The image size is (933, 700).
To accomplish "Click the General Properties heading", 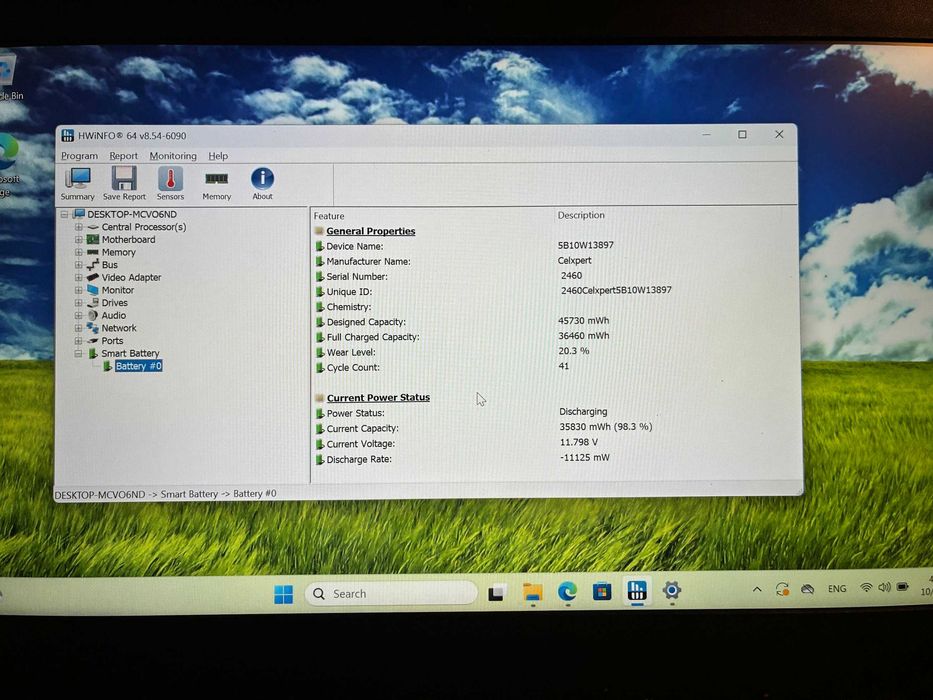I will pyautogui.click(x=371, y=231).
